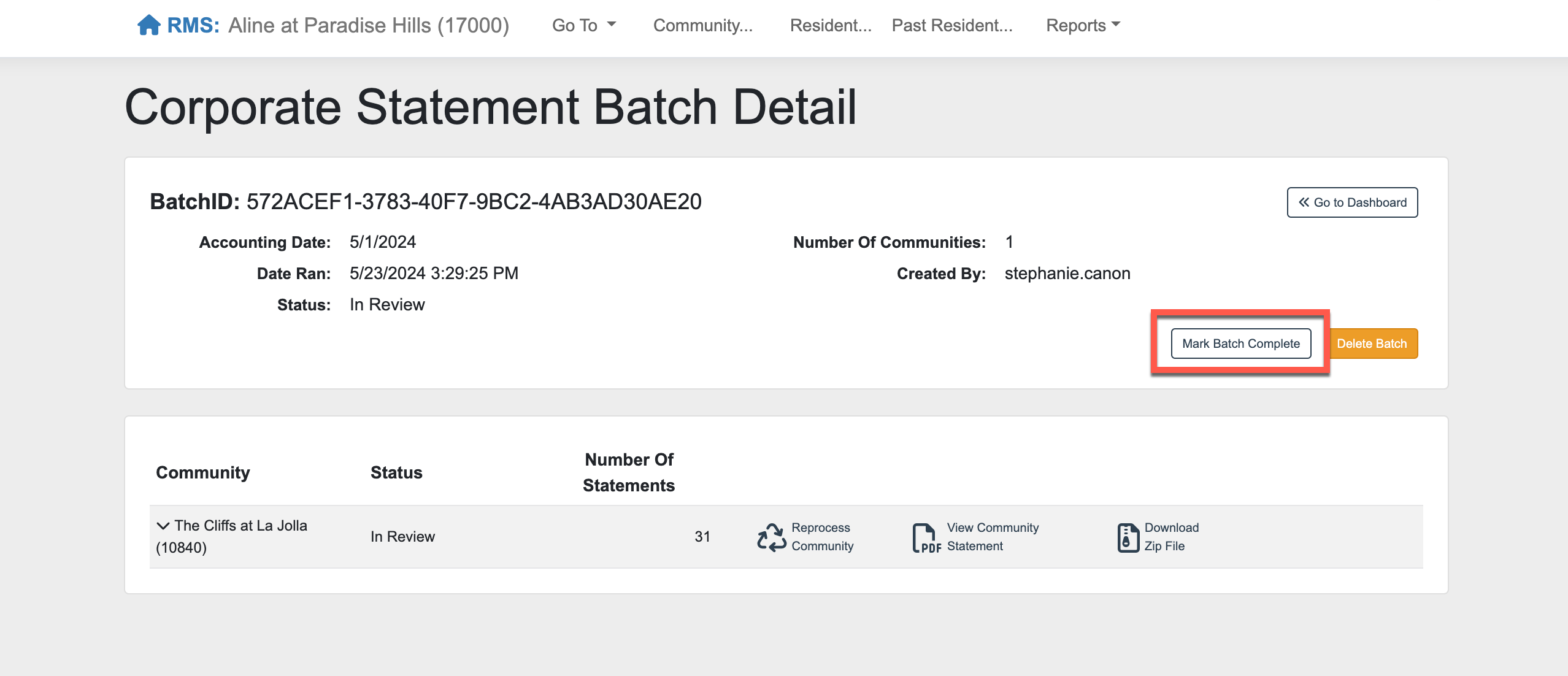Click the RMS home house icon
The height and width of the screenshot is (676, 1568).
(148, 25)
